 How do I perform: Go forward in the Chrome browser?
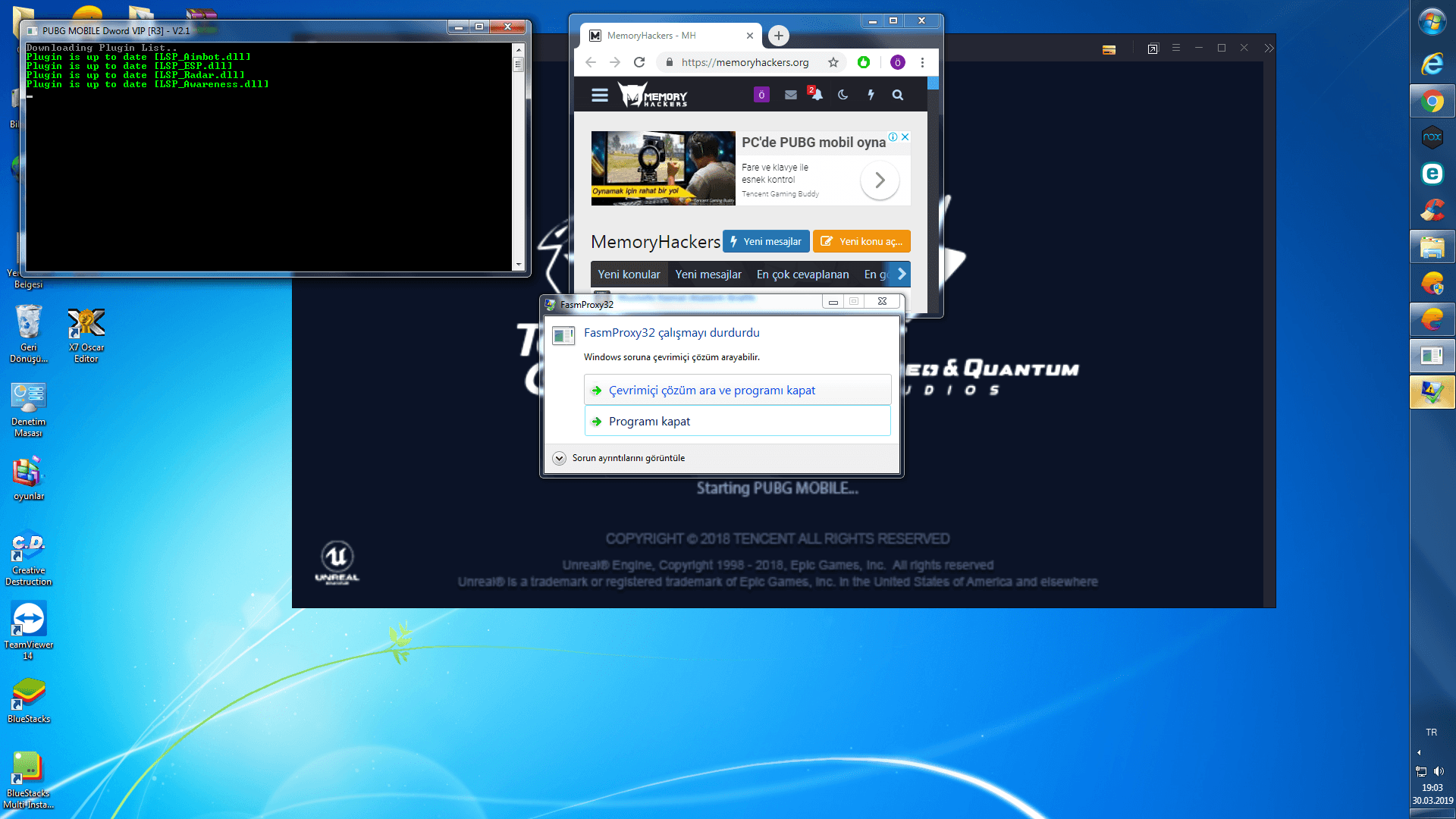[615, 62]
